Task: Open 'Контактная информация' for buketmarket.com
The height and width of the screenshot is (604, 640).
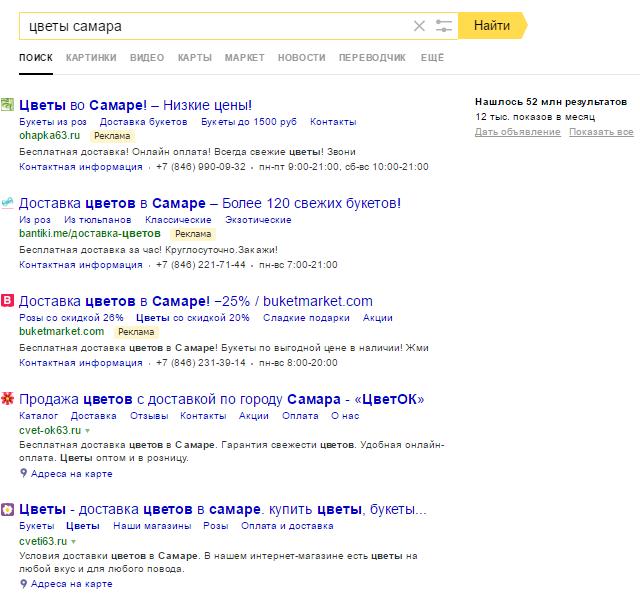Action: pyautogui.click(x=81, y=362)
